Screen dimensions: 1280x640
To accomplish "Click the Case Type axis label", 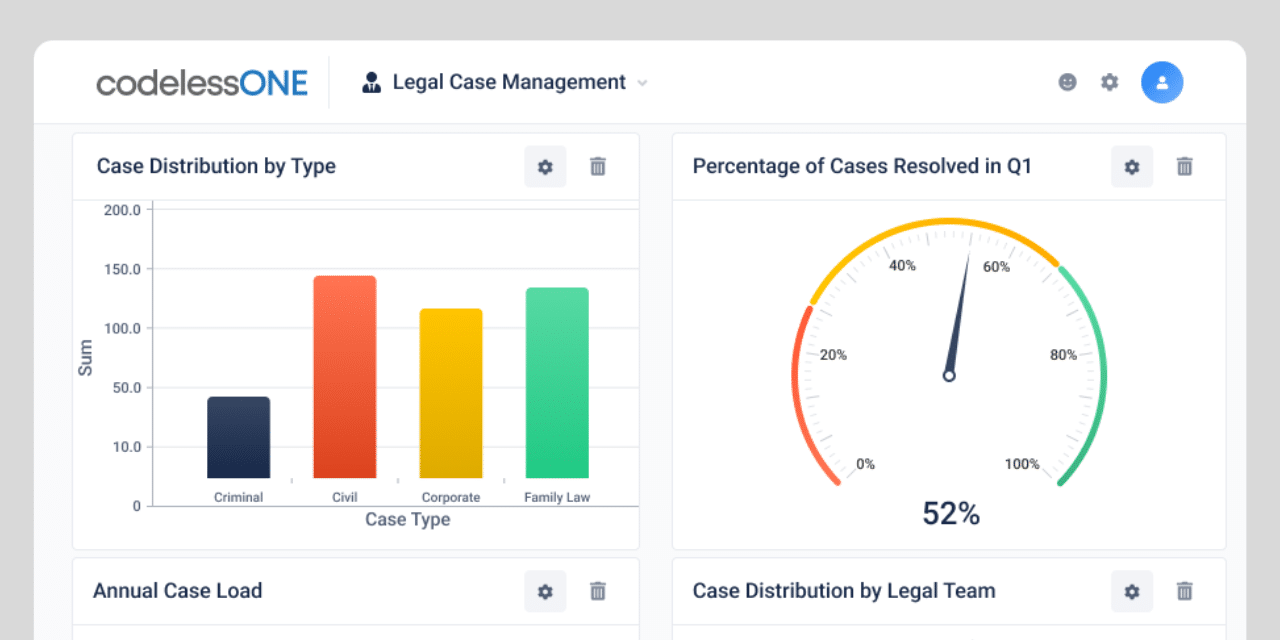I will (408, 519).
